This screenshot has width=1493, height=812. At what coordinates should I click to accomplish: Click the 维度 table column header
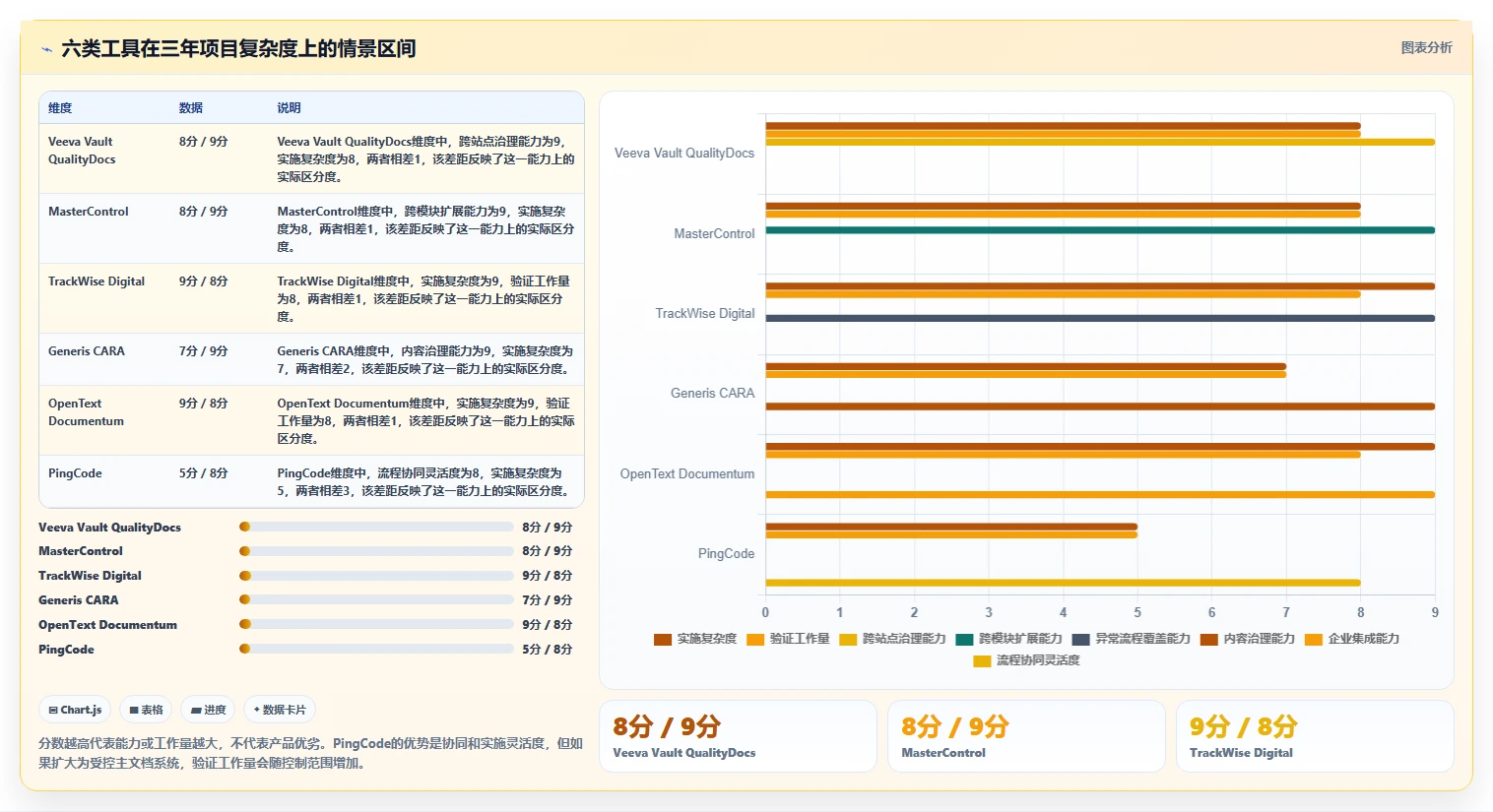pyautogui.click(x=60, y=108)
